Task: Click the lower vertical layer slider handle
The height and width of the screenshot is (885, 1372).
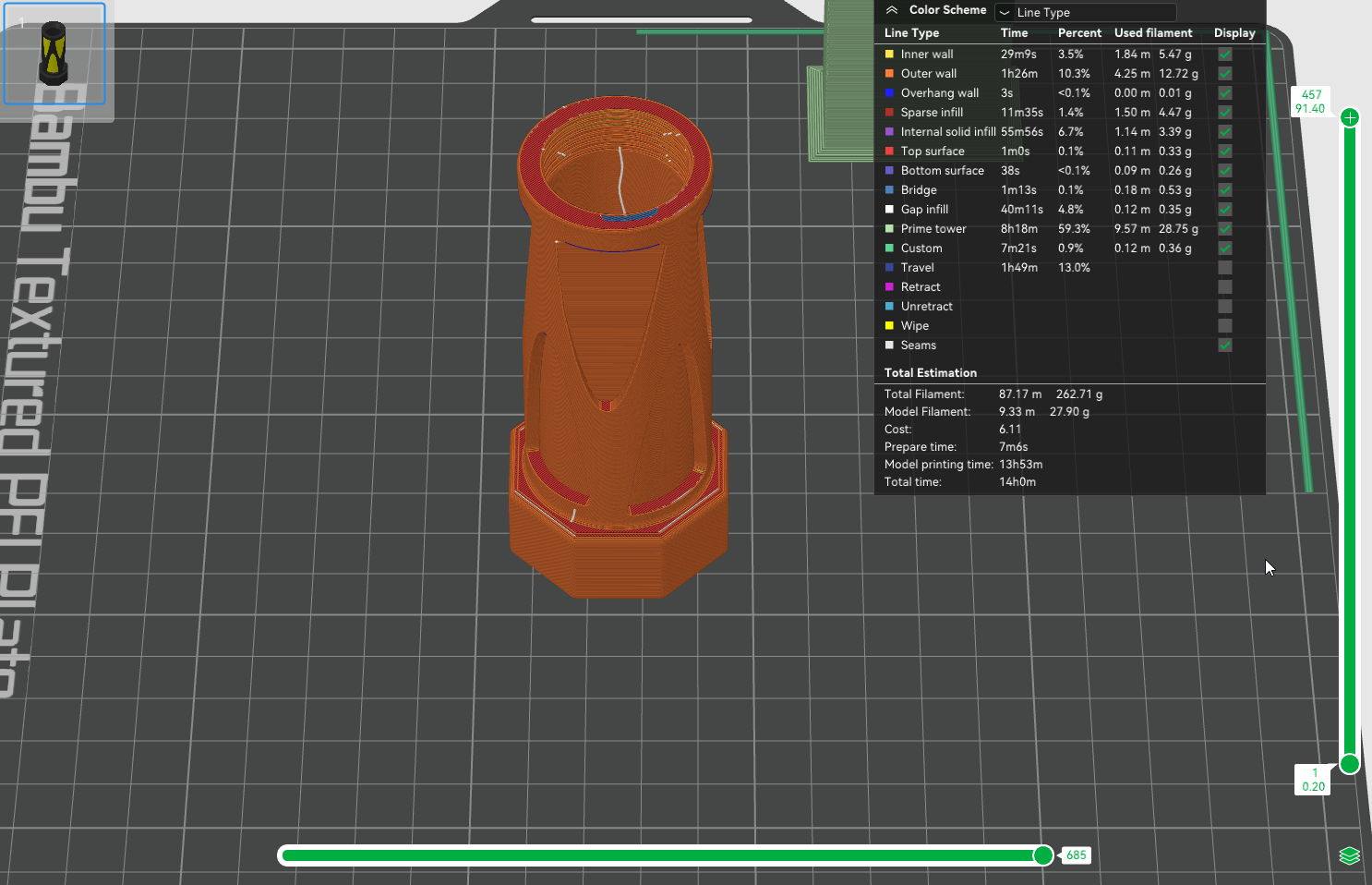Action: coord(1350,764)
